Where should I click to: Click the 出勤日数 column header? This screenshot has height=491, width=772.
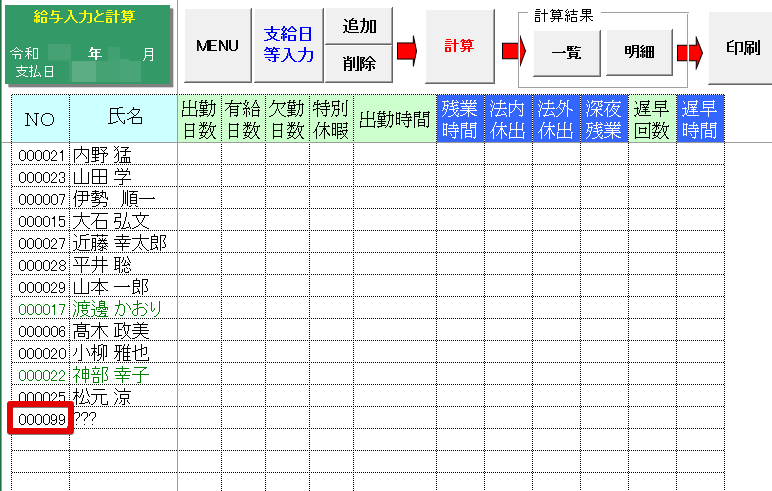199,119
